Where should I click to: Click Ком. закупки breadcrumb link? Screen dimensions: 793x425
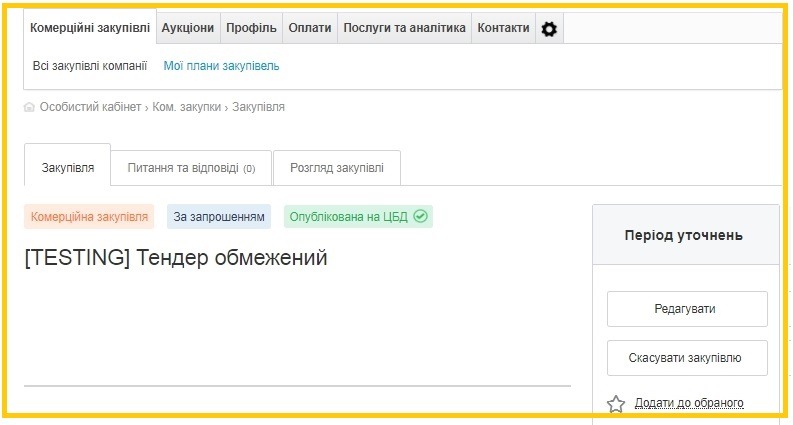186,107
